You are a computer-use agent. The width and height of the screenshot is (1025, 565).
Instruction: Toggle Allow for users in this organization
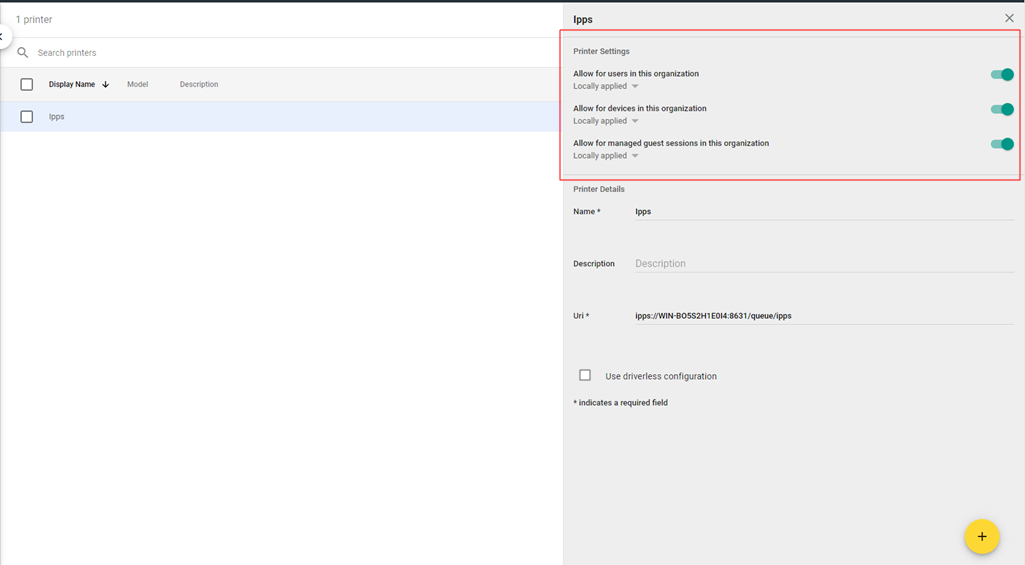(x=1001, y=75)
